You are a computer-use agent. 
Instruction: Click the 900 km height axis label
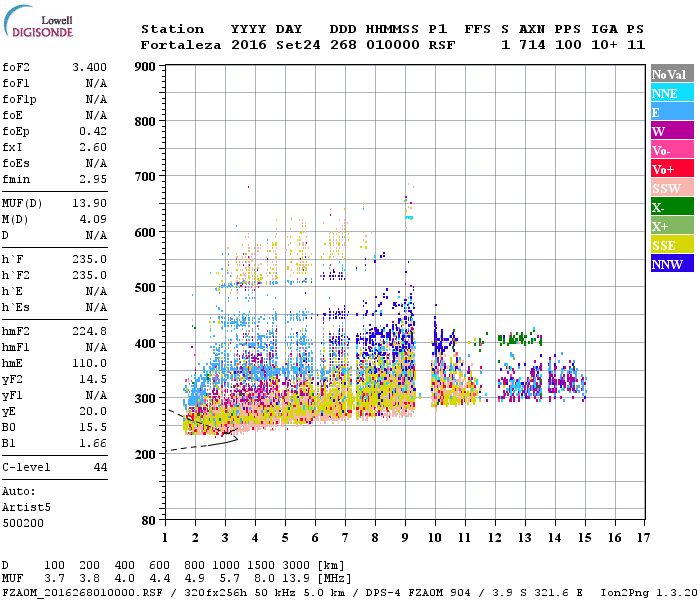[145, 67]
